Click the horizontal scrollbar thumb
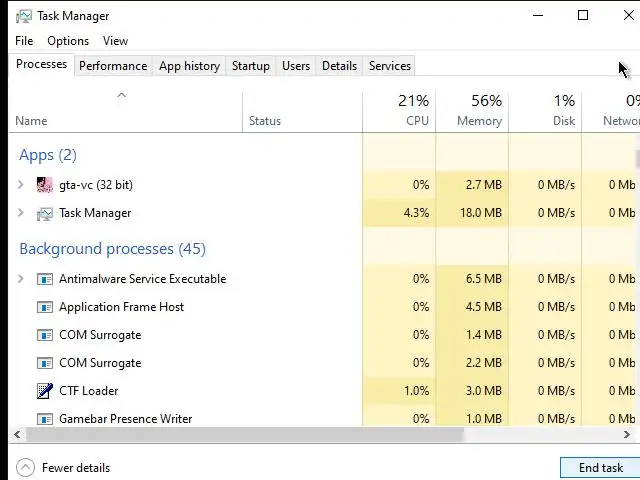 tap(240, 435)
